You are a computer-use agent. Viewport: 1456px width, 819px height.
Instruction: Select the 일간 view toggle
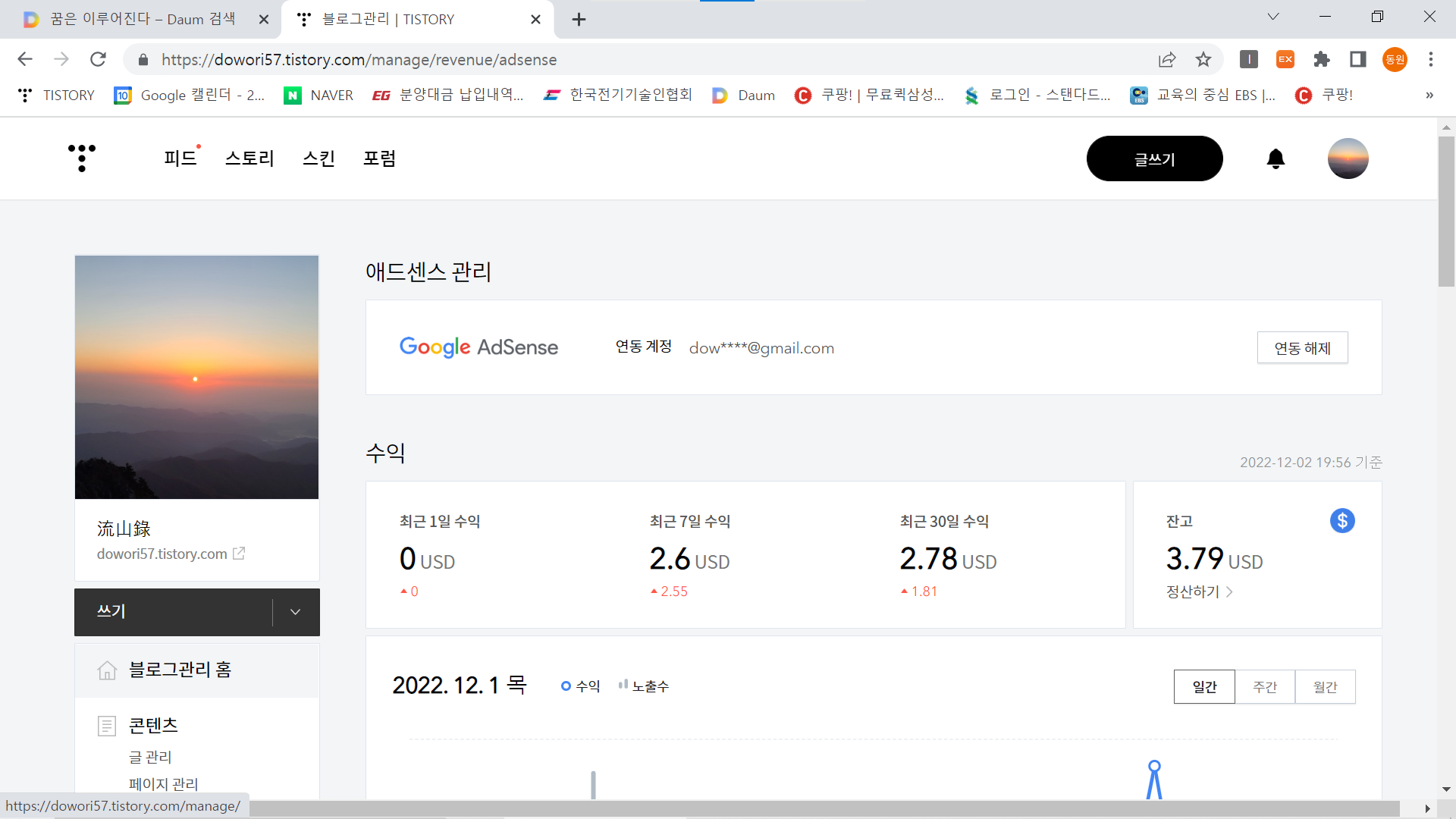1204,687
